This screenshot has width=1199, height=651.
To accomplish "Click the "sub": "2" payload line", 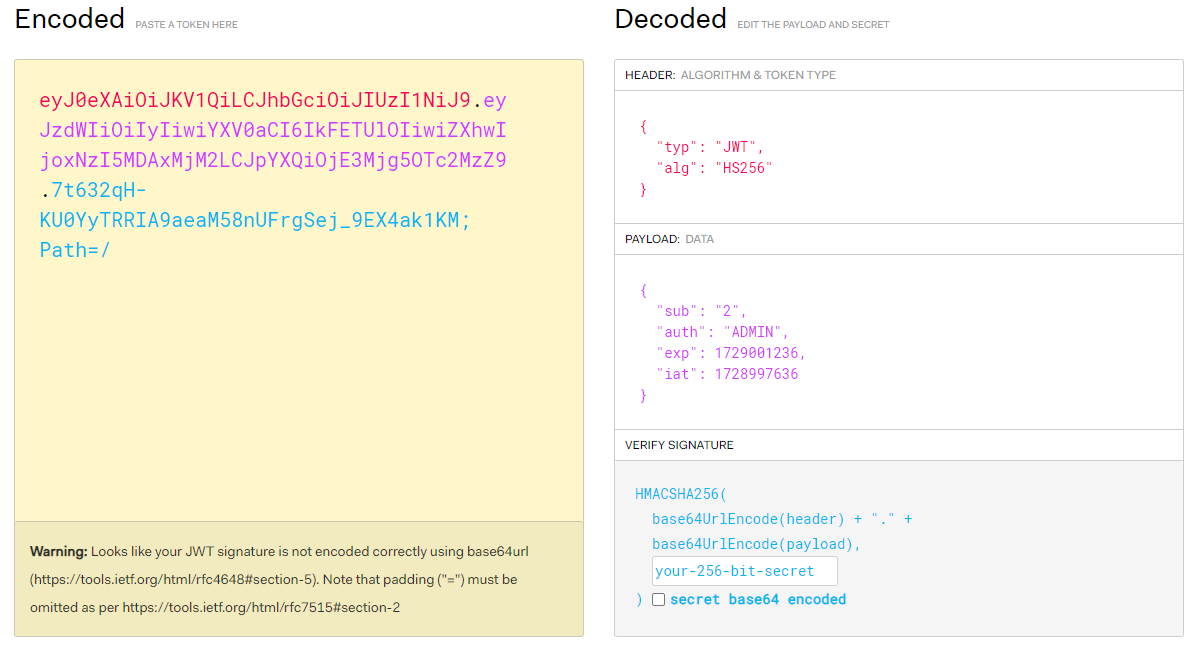I will 701,311.
